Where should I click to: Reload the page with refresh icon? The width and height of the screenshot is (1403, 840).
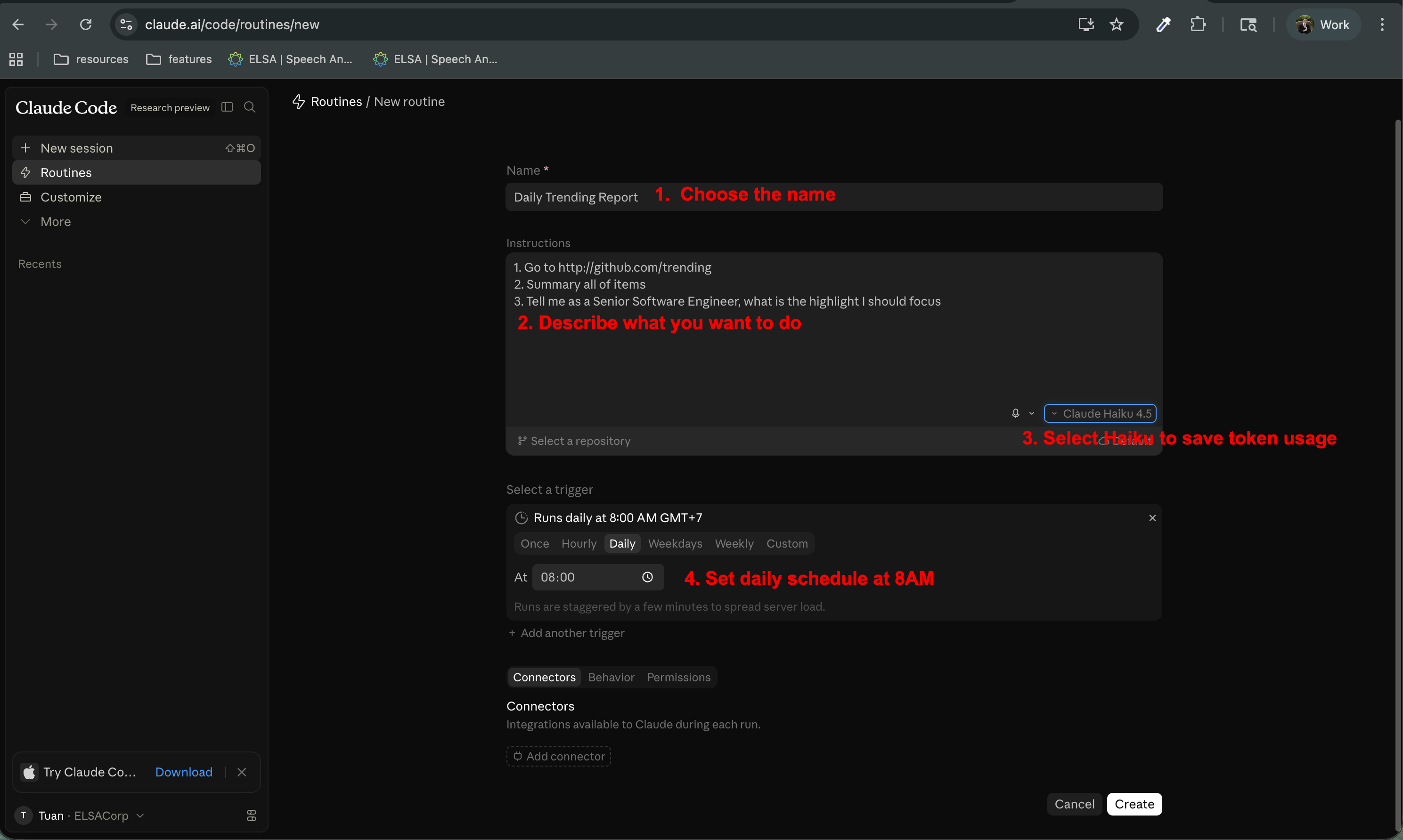(x=85, y=24)
